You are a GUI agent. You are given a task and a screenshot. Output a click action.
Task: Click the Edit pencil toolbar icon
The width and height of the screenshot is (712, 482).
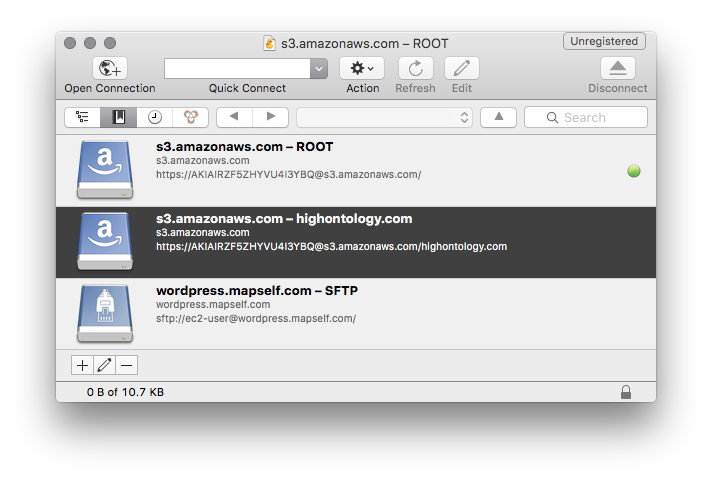[x=461, y=68]
